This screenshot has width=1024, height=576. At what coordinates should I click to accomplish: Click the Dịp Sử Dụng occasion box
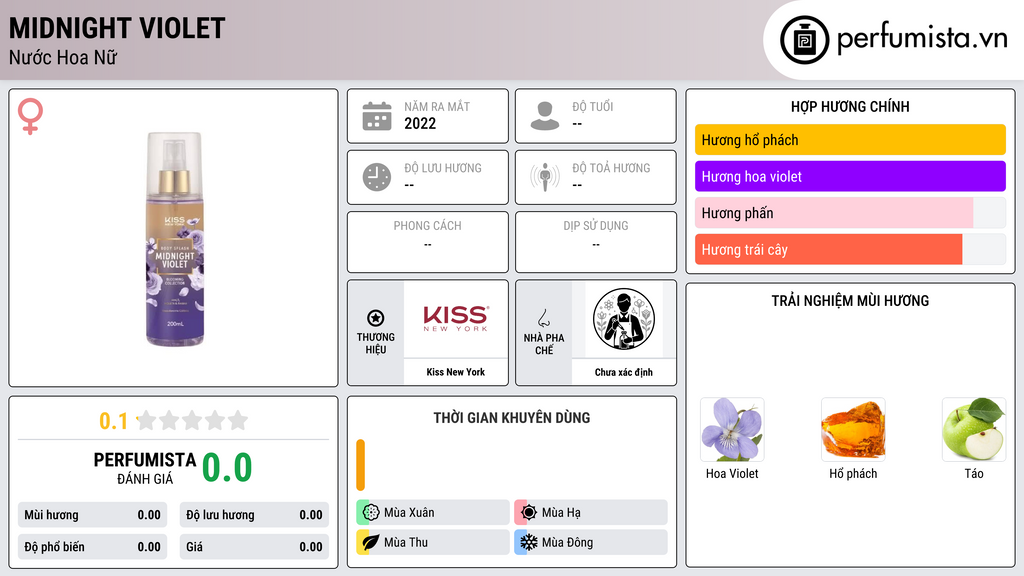[x=596, y=242]
